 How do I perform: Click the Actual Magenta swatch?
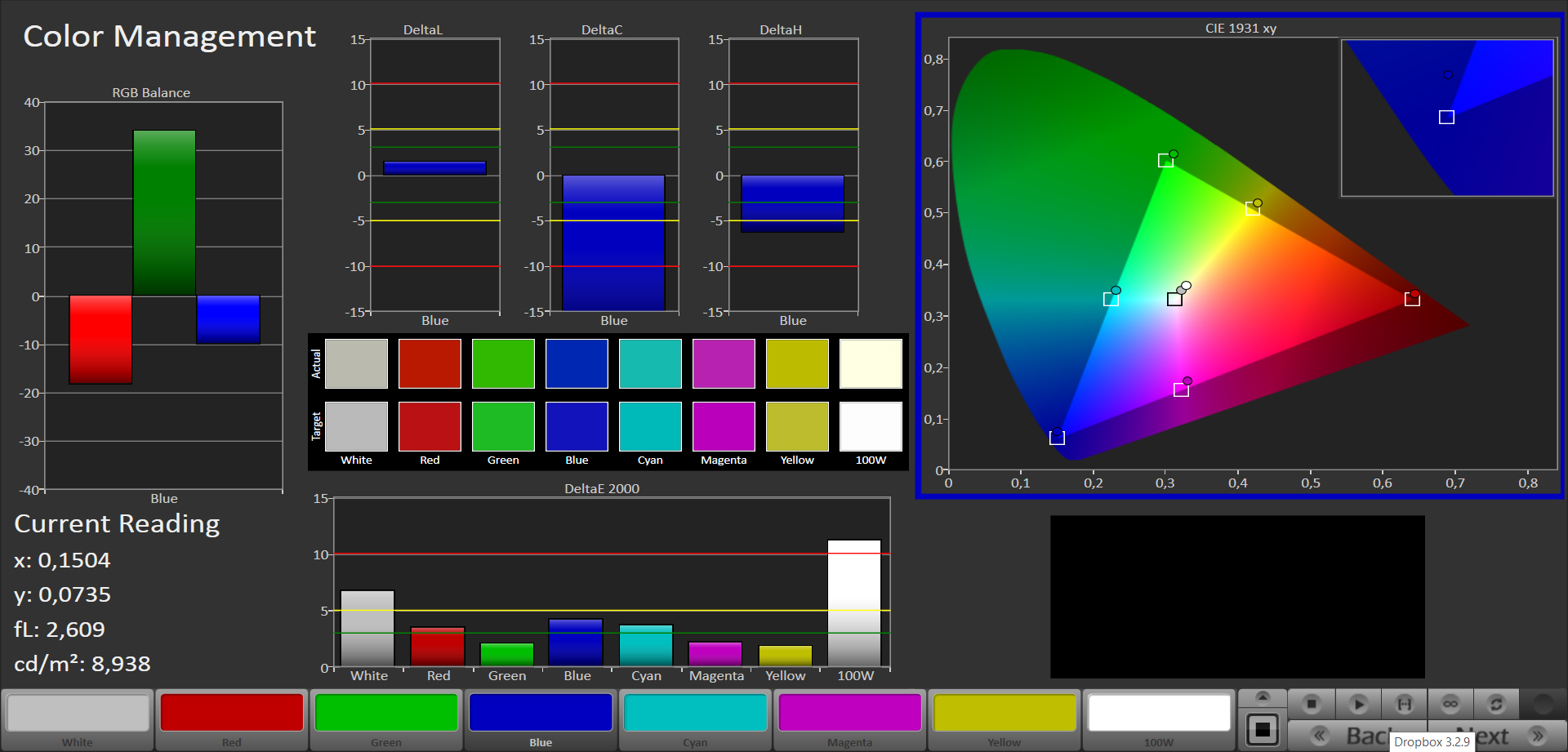[724, 363]
